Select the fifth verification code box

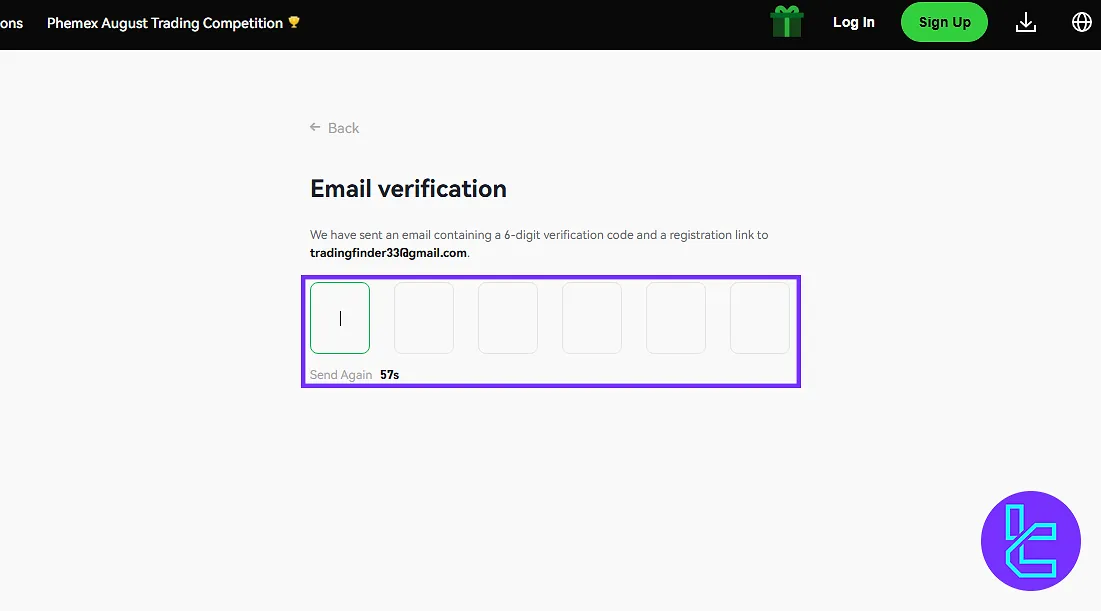pos(676,318)
